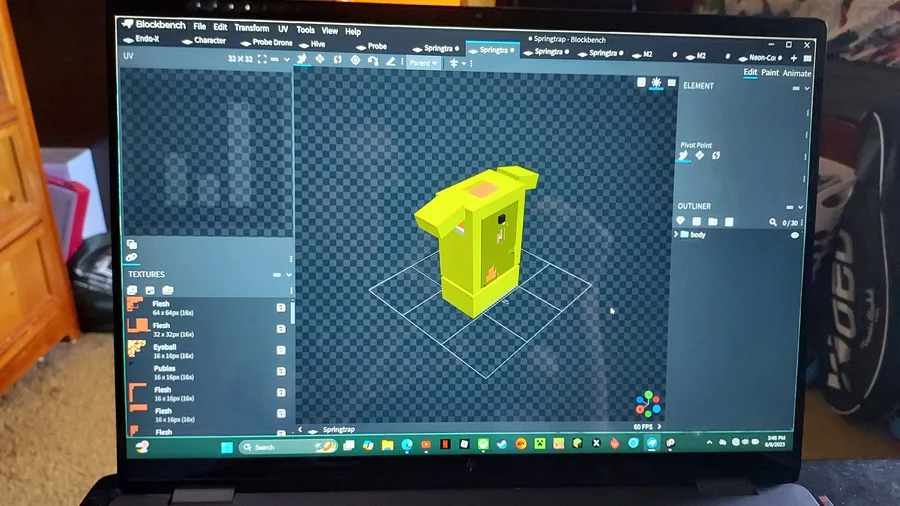This screenshot has width=900, height=506.
Task: Save the Pubies texture
Action: click(281, 371)
